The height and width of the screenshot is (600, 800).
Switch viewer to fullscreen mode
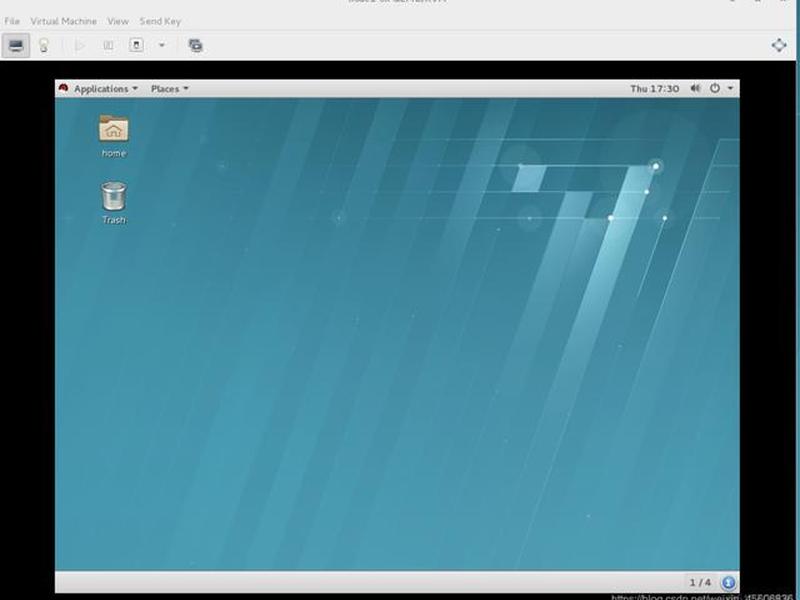click(779, 45)
